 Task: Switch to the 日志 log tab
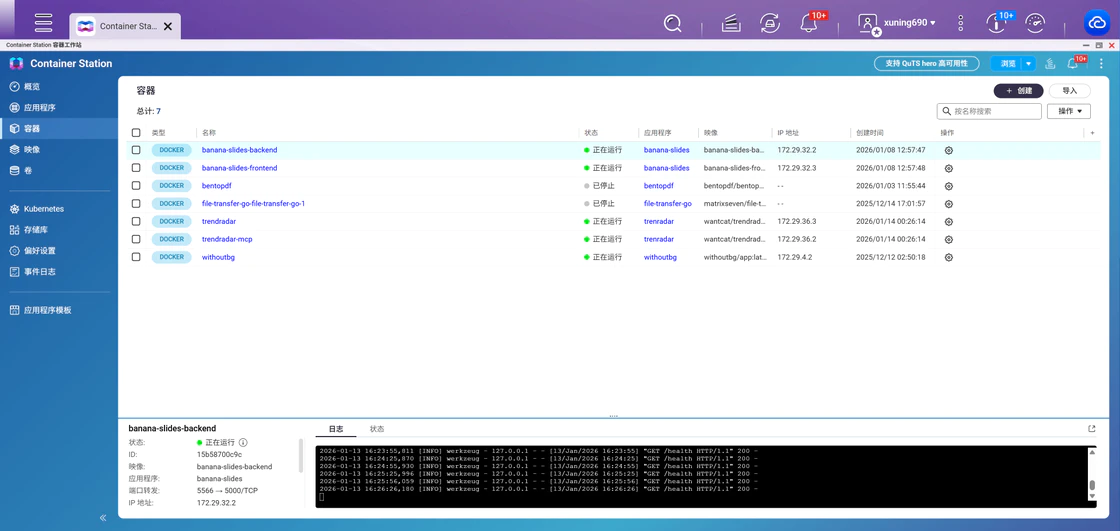(336, 429)
